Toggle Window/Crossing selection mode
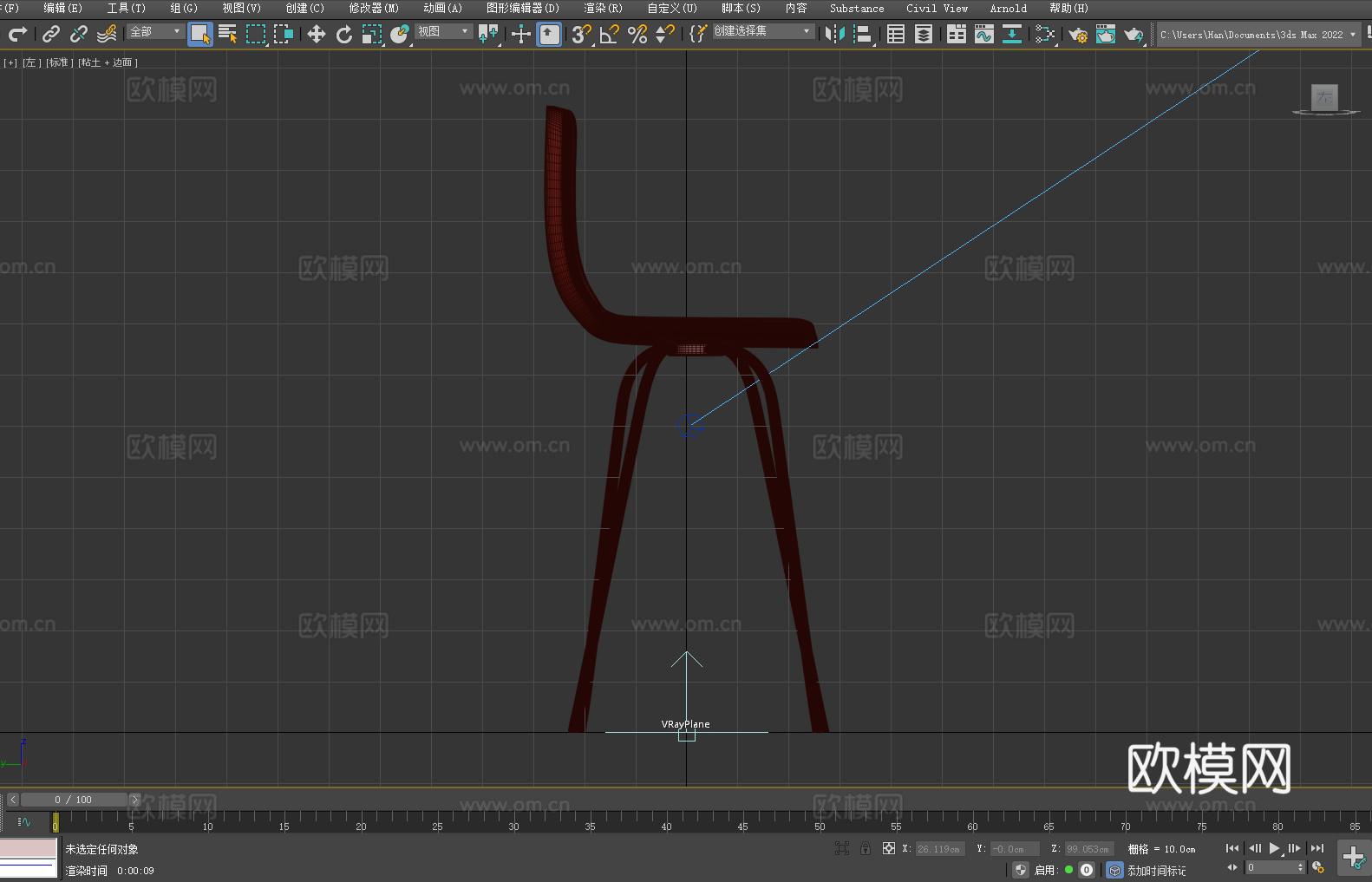1372x882 pixels. pos(284,34)
